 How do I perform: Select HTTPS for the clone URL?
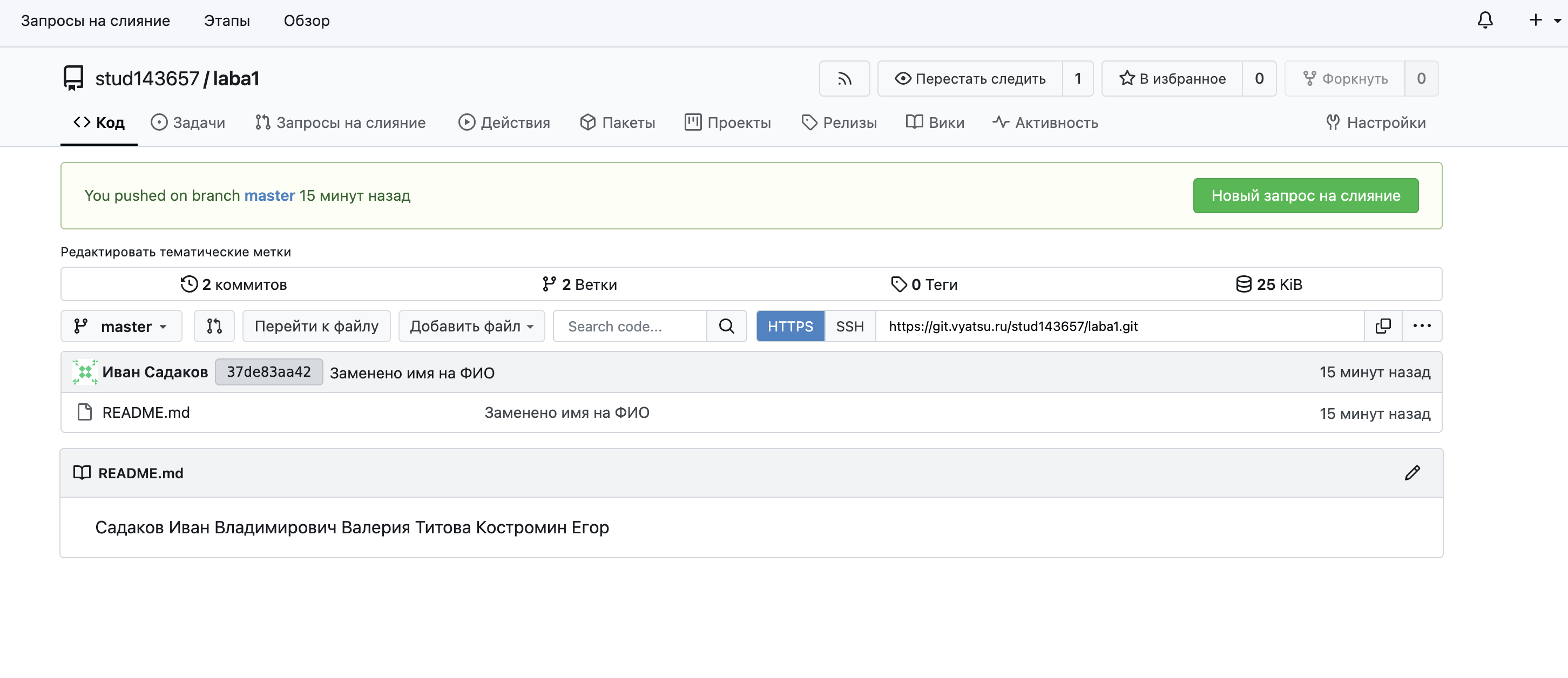pyautogui.click(x=789, y=326)
